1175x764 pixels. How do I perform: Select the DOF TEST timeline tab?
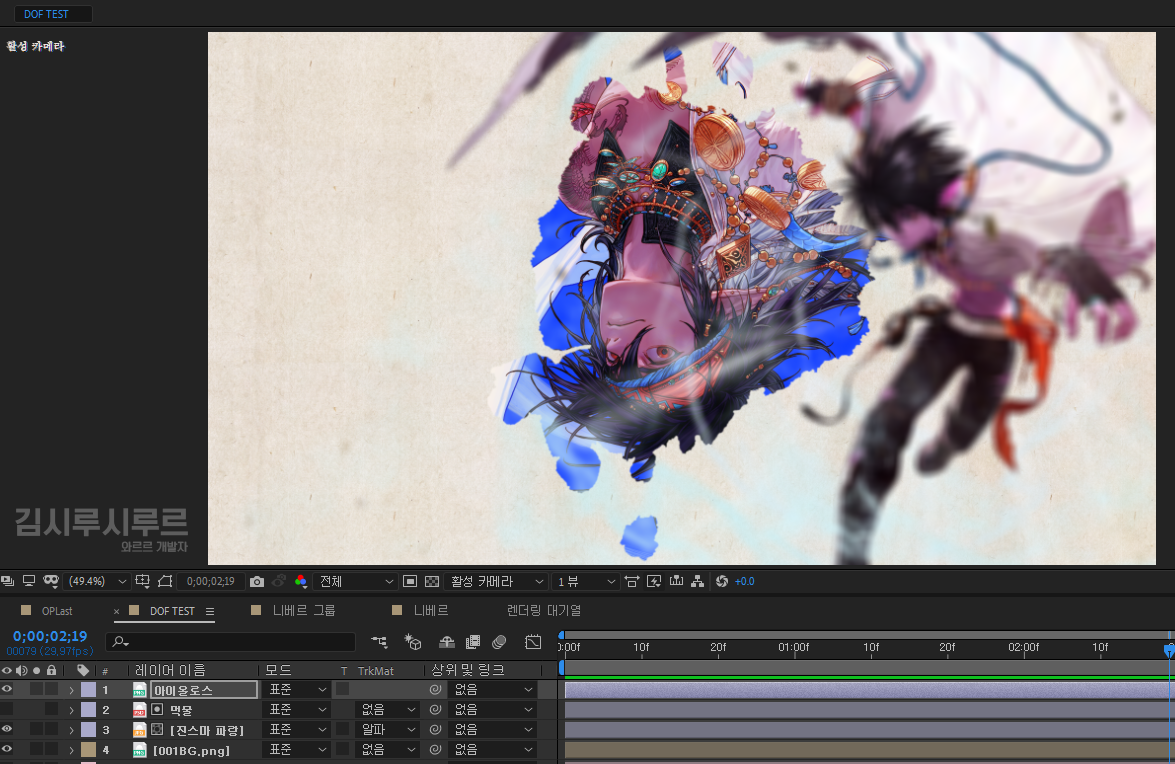pyautogui.click(x=172, y=611)
